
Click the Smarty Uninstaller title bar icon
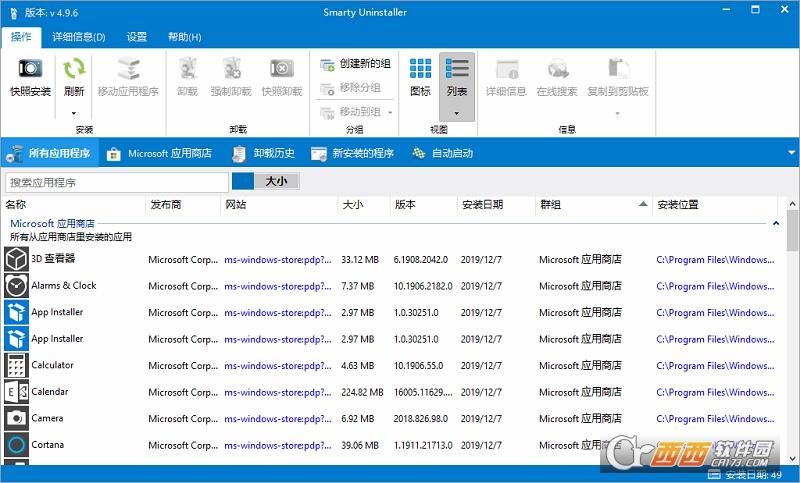point(14,13)
